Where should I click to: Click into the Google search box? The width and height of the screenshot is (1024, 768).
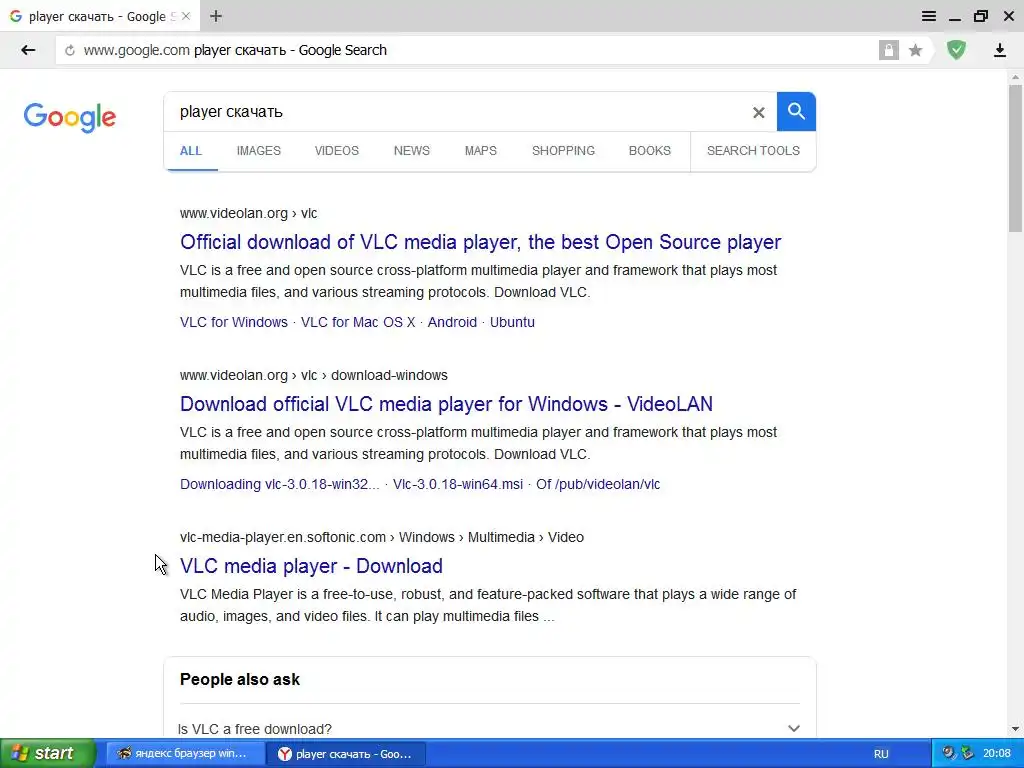click(x=457, y=112)
